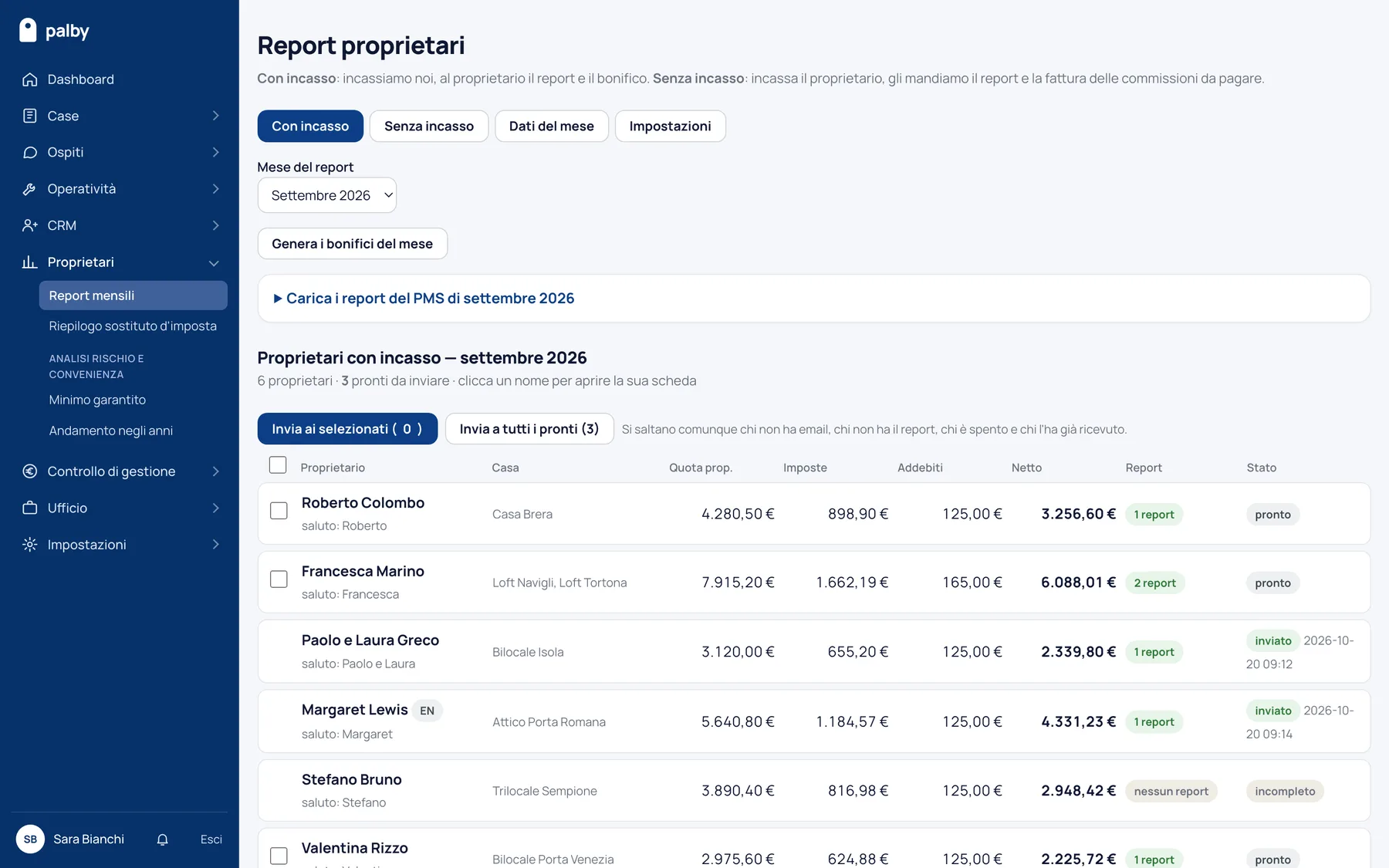Click Invia ai selezionati button
Image resolution: width=1389 pixels, height=868 pixels.
click(347, 429)
